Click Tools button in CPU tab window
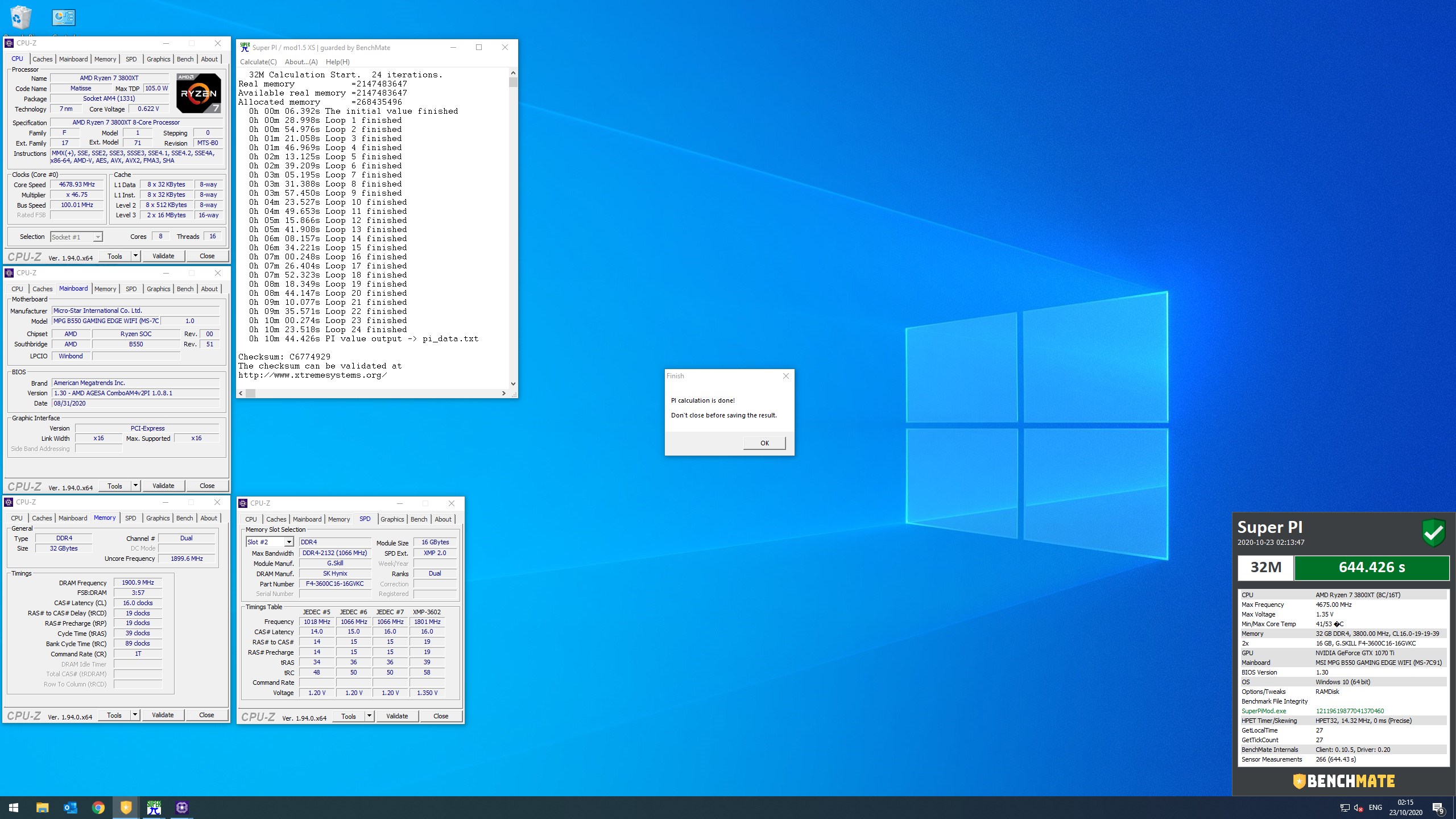Screen dimensions: 1456x819 (x=115, y=256)
